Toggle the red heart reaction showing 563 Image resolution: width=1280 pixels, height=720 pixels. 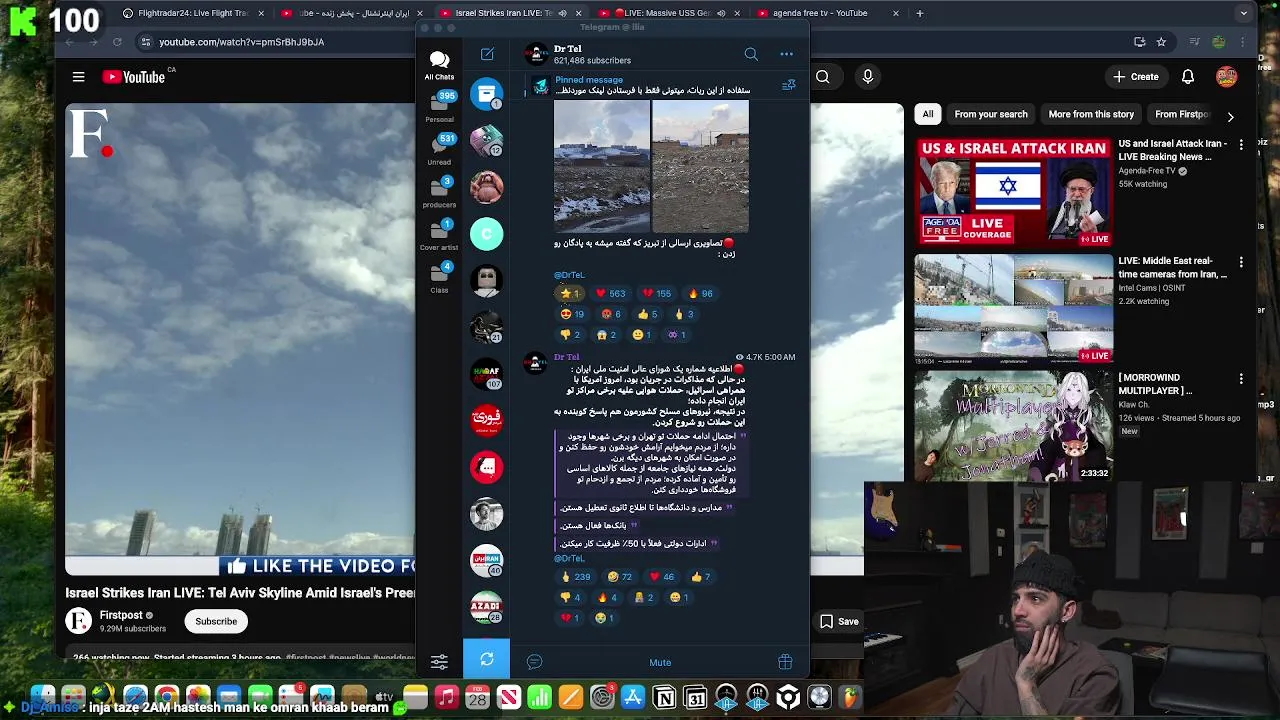click(610, 293)
